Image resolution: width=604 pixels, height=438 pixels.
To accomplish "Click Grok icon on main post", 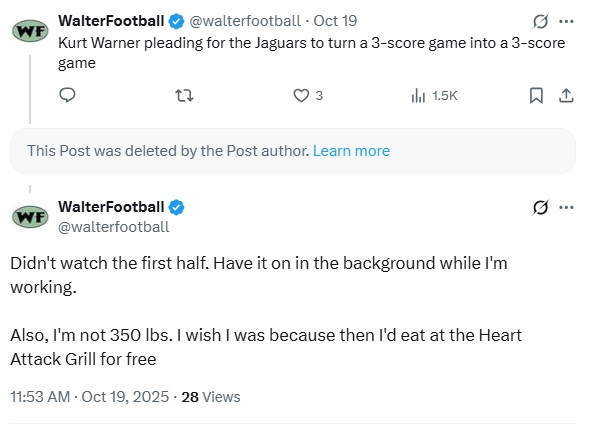I will (x=540, y=208).
